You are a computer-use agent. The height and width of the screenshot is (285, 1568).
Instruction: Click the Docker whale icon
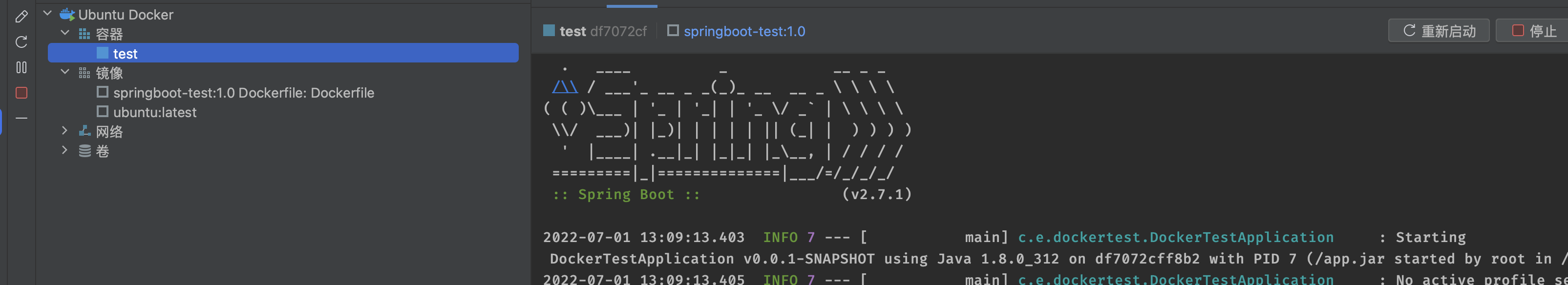(67, 14)
